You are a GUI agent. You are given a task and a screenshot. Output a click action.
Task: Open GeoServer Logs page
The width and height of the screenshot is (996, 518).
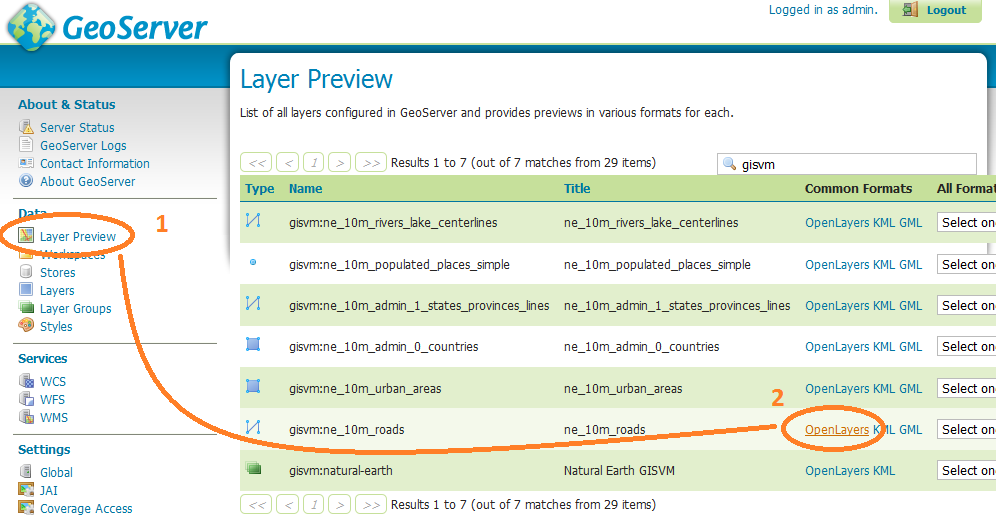tap(83, 145)
